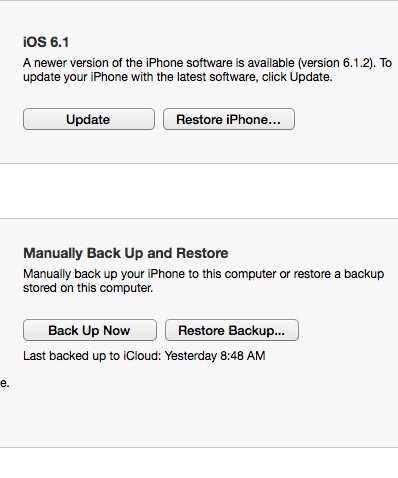The image size is (398, 478).
Task: Open the Restore iPhone… dialog
Action: [x=229, y=119]
